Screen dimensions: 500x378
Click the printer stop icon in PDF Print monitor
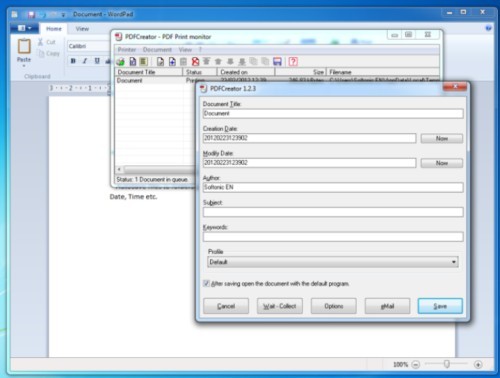[121, 62]
